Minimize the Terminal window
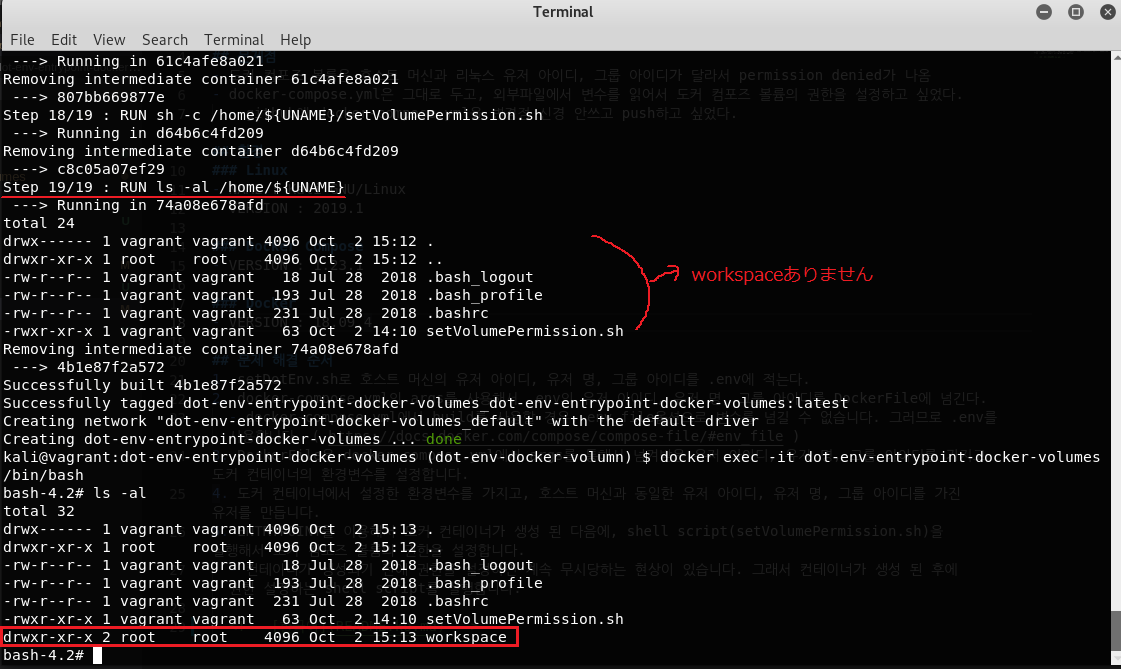1121x669 pixels. [x=1044, y=11]
